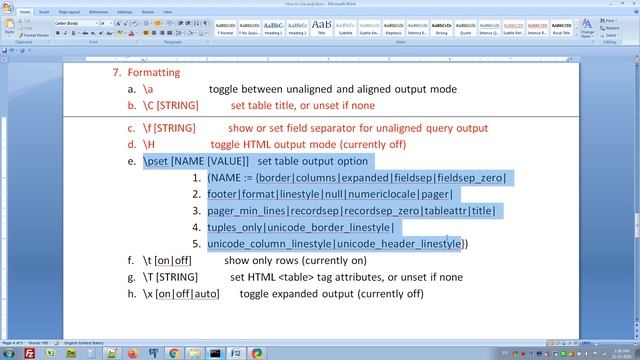Apply the No Spacing style
Viewport: 640px width, 360px height.
click(x=249, y=28)
